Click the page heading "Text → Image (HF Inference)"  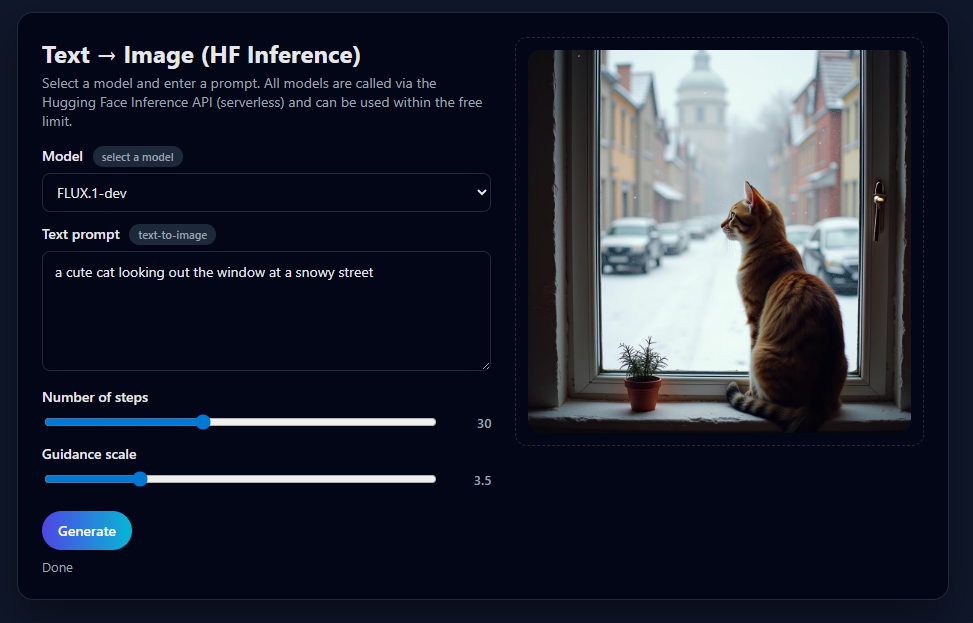(x=201, y=55)
